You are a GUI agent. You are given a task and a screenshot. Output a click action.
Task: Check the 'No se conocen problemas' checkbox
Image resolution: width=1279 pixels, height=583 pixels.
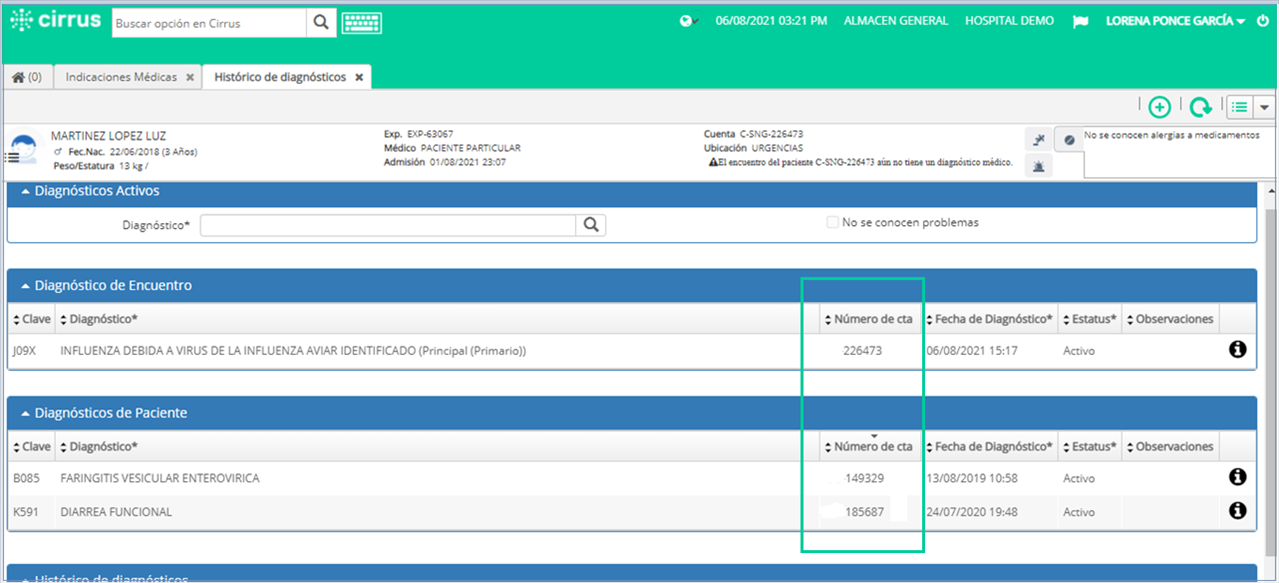point(832,221)
